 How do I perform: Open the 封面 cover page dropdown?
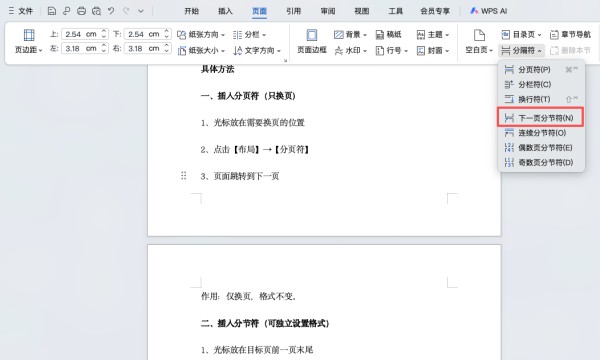click(x=433, y=50)
